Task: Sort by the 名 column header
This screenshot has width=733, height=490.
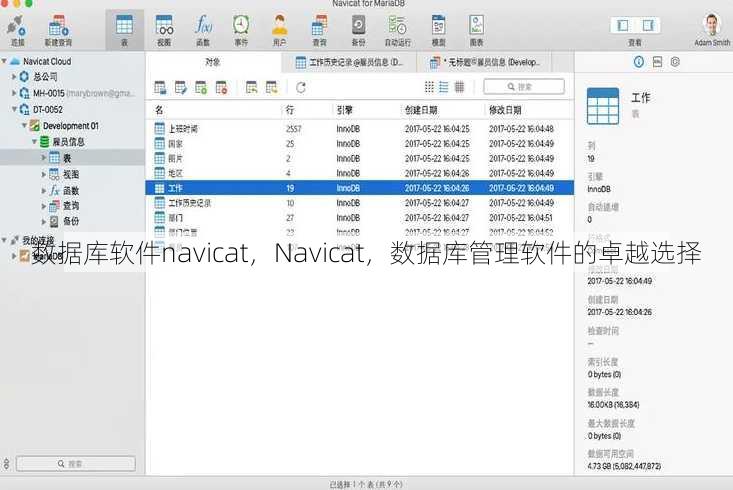Action: click(x=159, y=110)
